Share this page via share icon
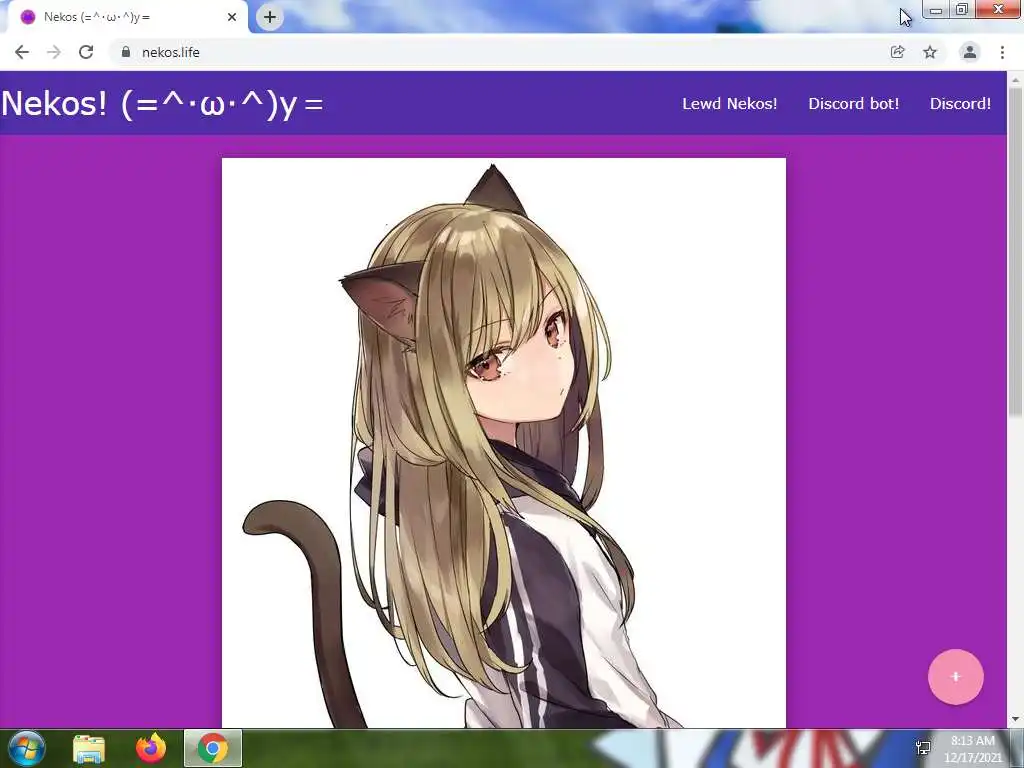 [x=897, y=52]
